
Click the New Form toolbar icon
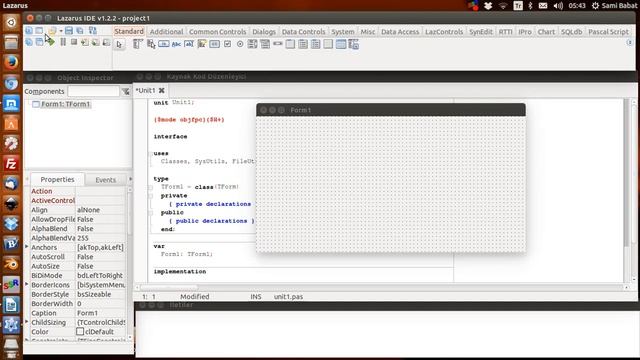point(39,31)
